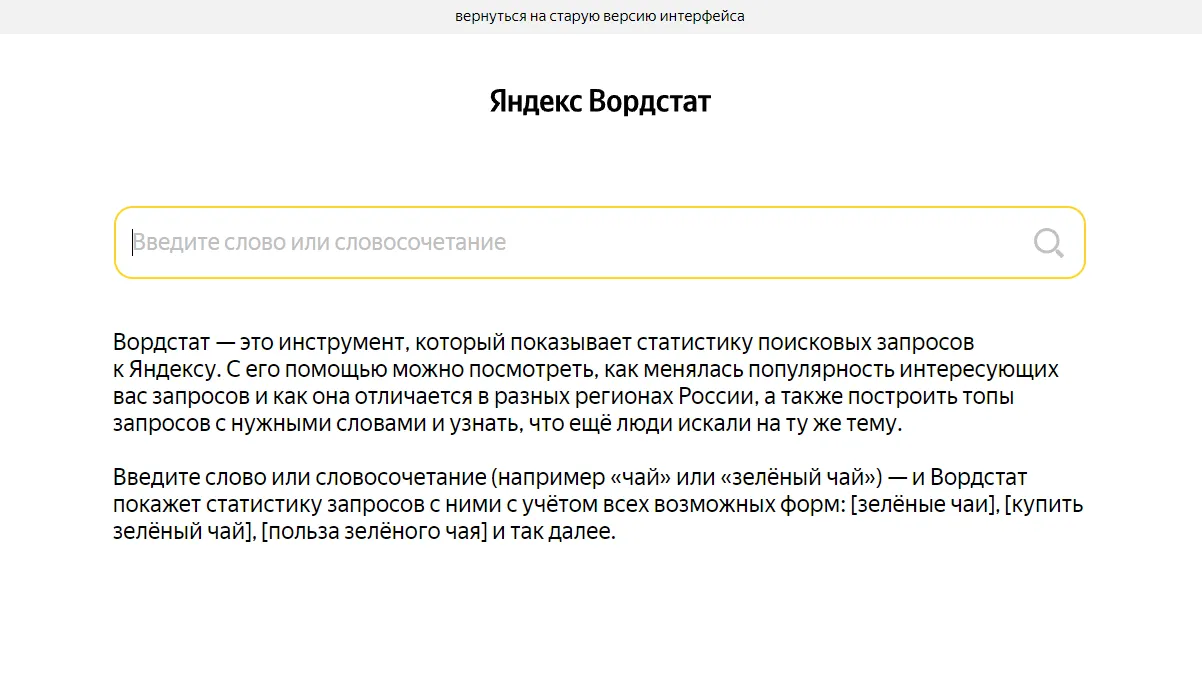Viewport: 1202px width, 676px height.
Task: Click the placeholder text Введите слово или словосочетание
Action: [320, 243]
